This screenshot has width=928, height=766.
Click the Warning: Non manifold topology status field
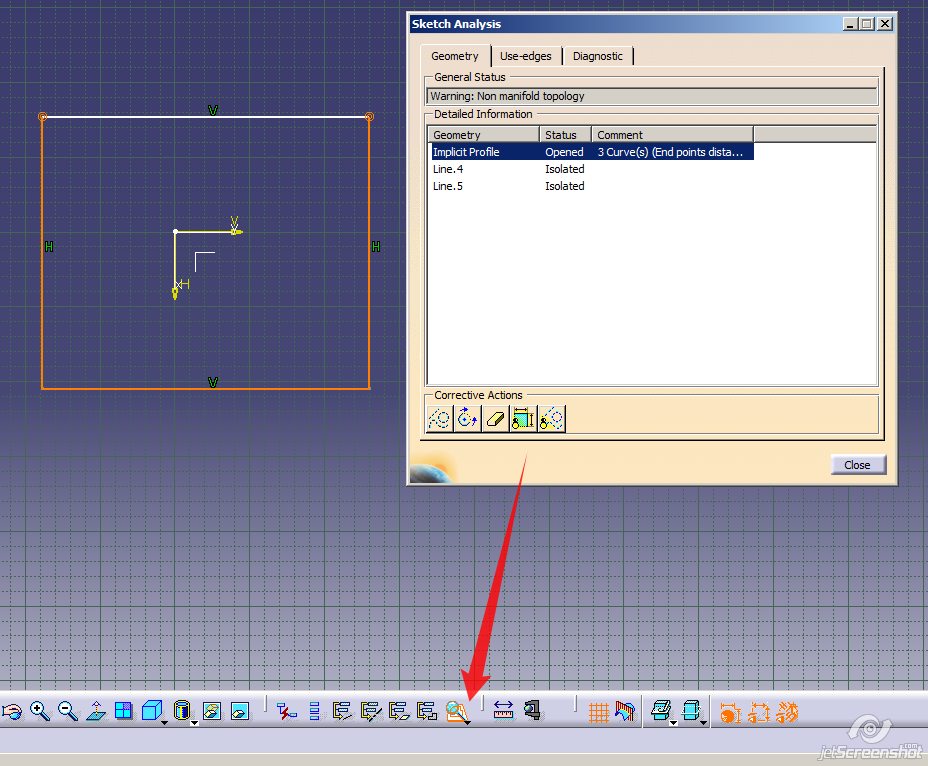652,96
